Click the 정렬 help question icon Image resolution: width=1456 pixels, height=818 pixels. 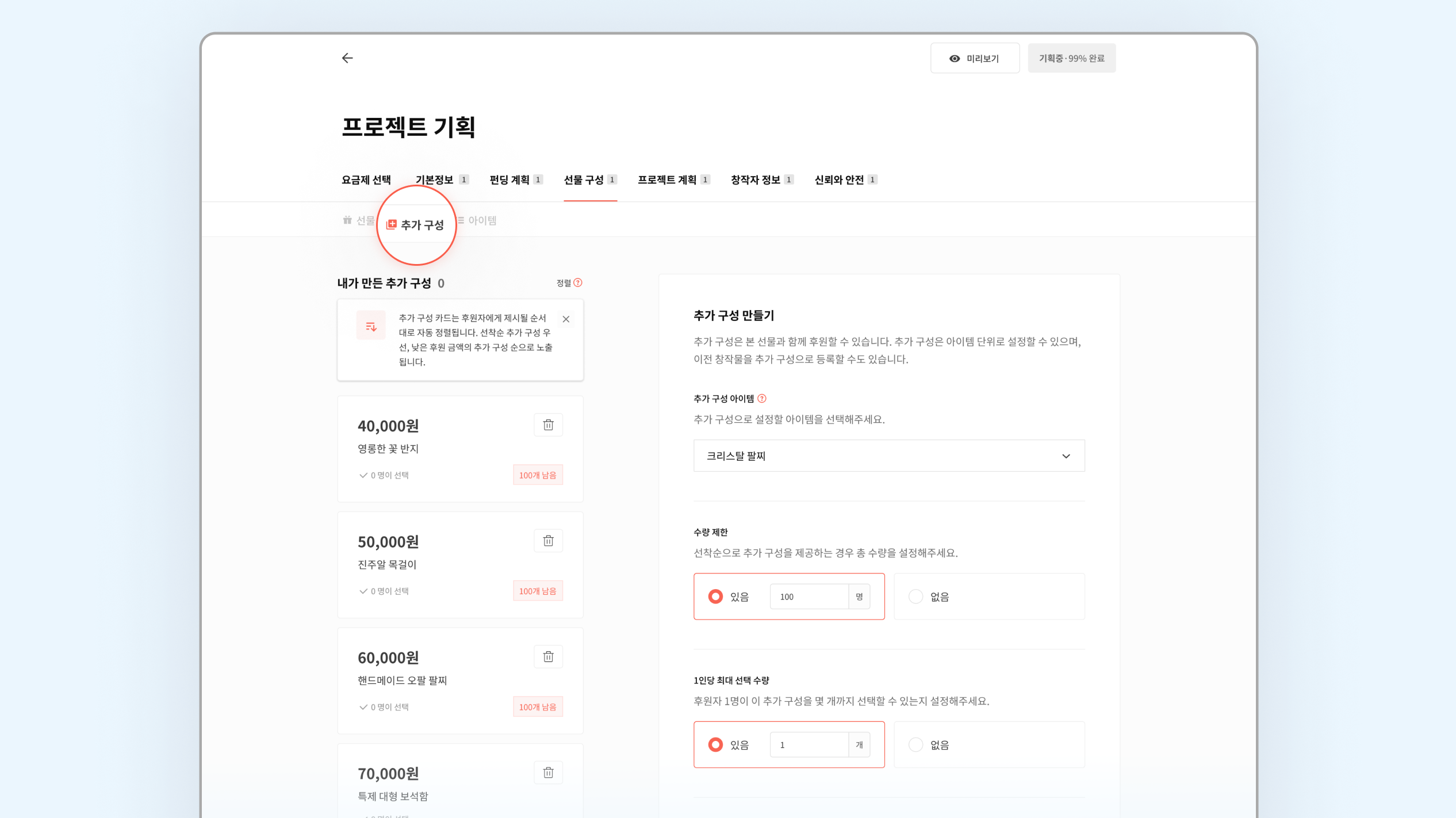(x=578, y=282)
